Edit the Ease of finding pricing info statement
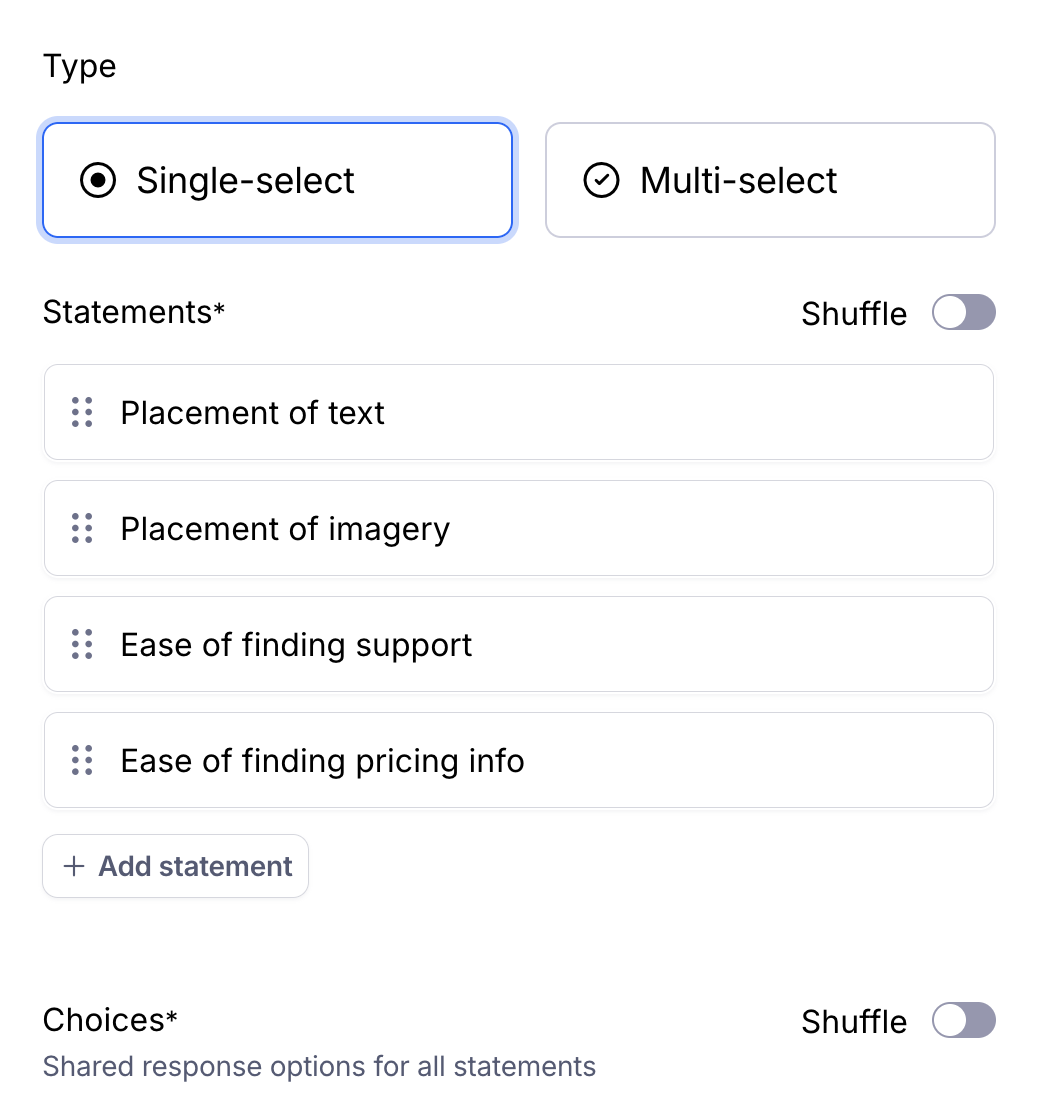Screen dimensions: 1040x1106 pyautogui.click(x=540, y=760)
